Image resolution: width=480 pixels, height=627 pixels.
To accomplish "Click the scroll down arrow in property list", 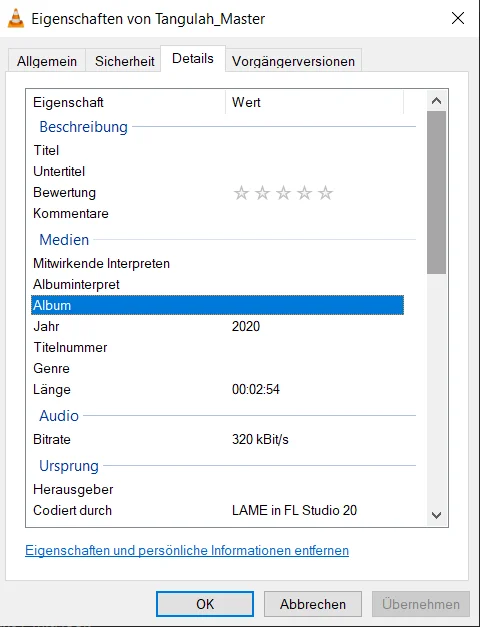I will click(436, 515).
